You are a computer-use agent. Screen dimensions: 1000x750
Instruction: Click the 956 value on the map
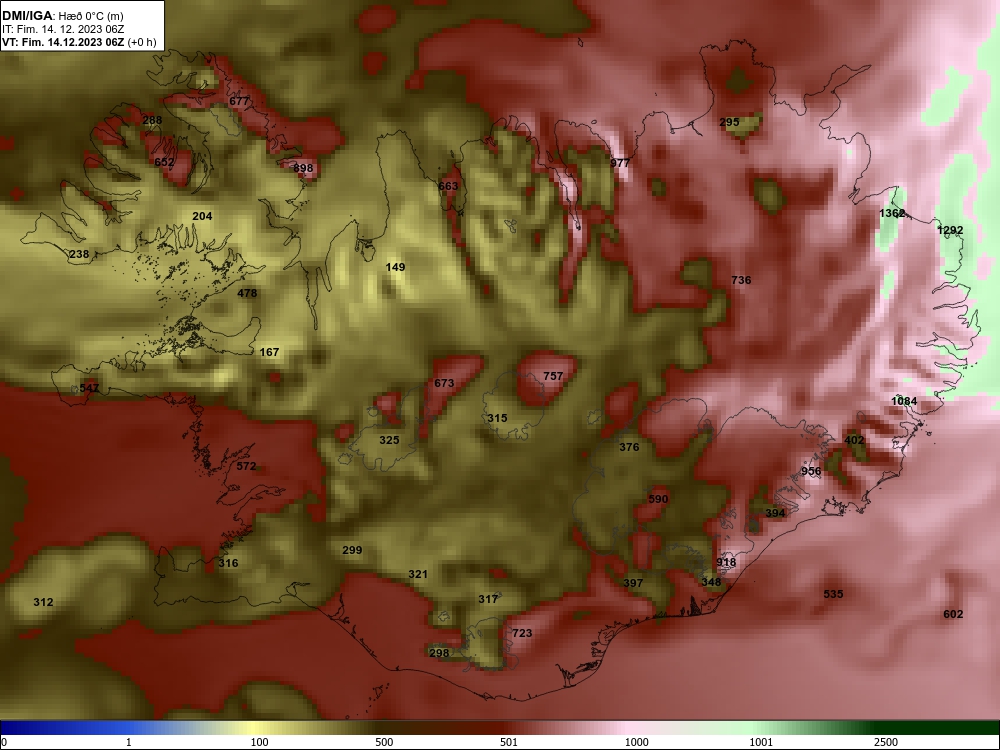pyautogui.click(x=811, y=471)
